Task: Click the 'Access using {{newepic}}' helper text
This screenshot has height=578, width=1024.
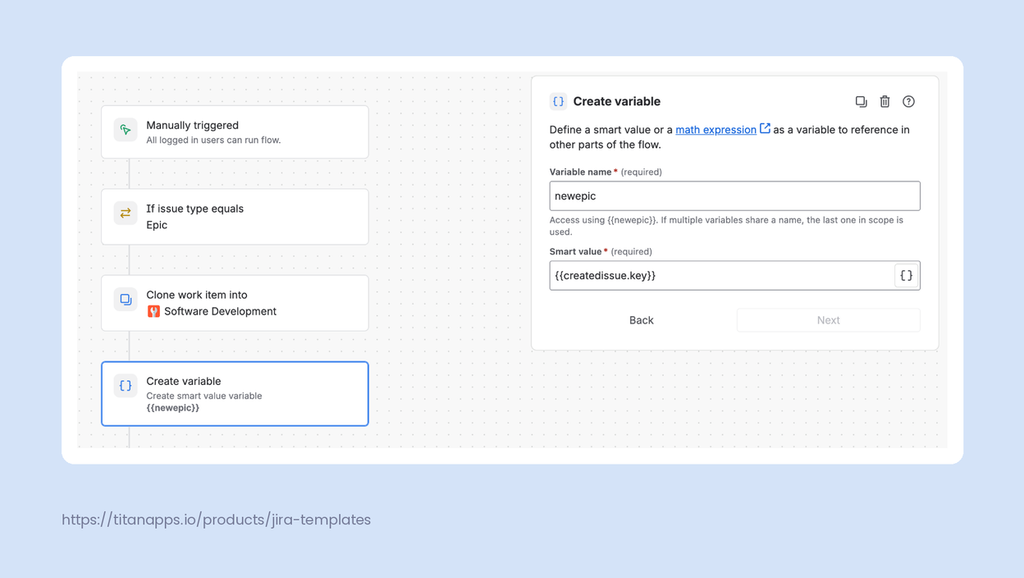Action: 726,226
